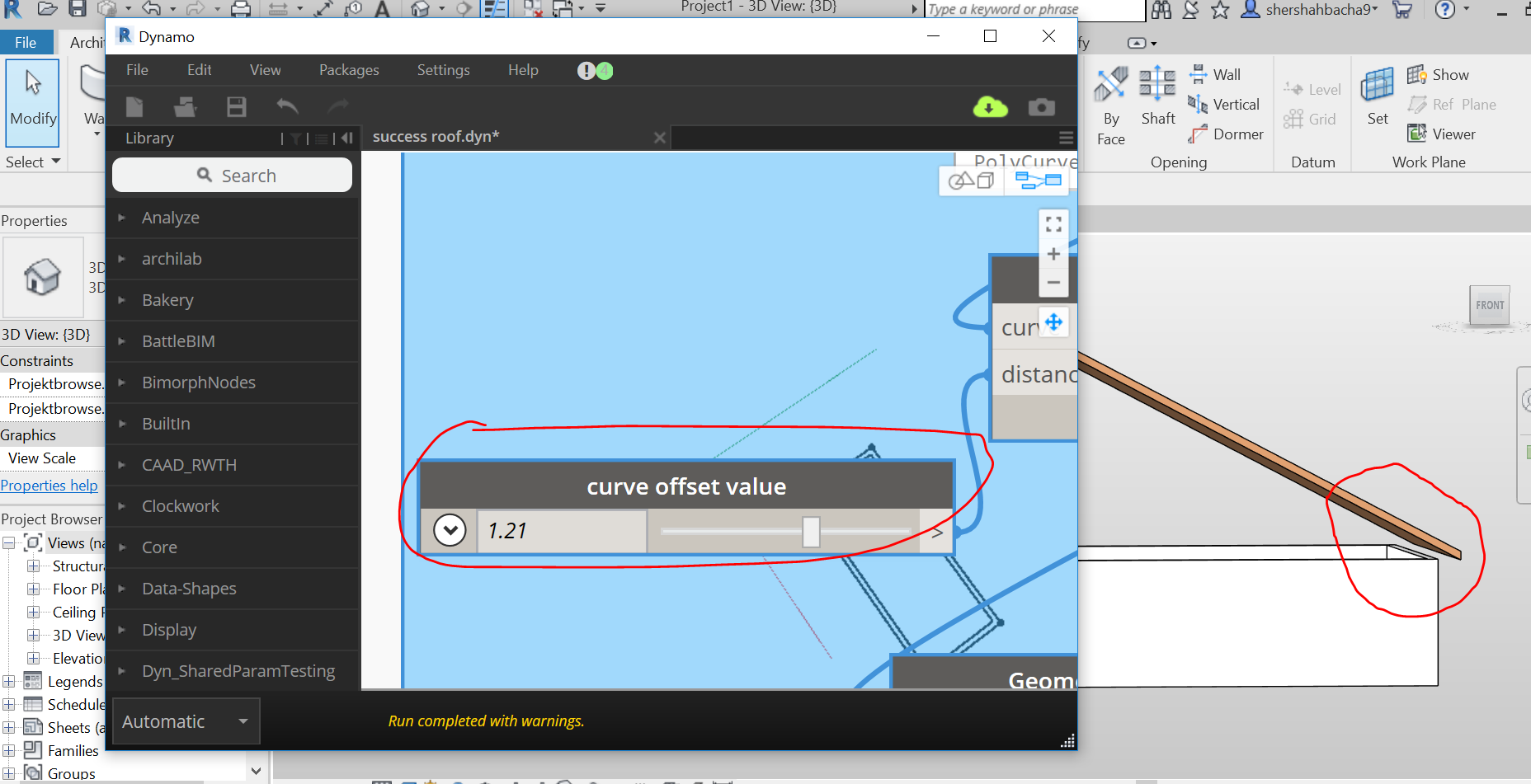The height and width of the screenshot is (784, 1531).
Task: Click the curve offset value slider handle
Action: [811, 532]
